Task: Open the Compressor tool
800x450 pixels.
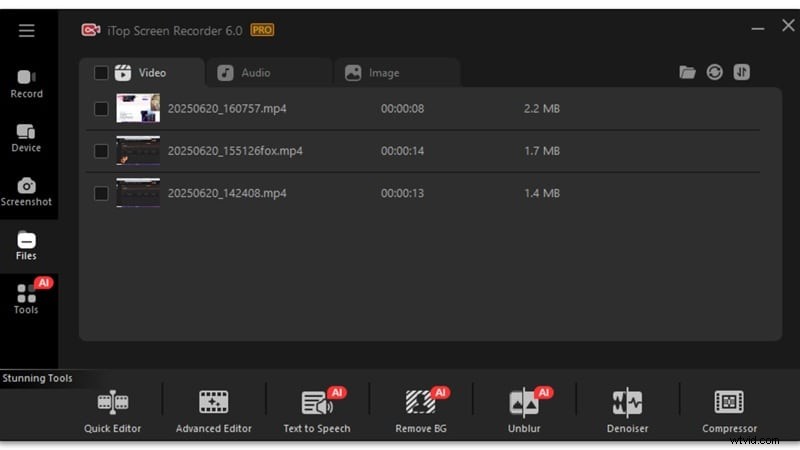Action: 730,411
